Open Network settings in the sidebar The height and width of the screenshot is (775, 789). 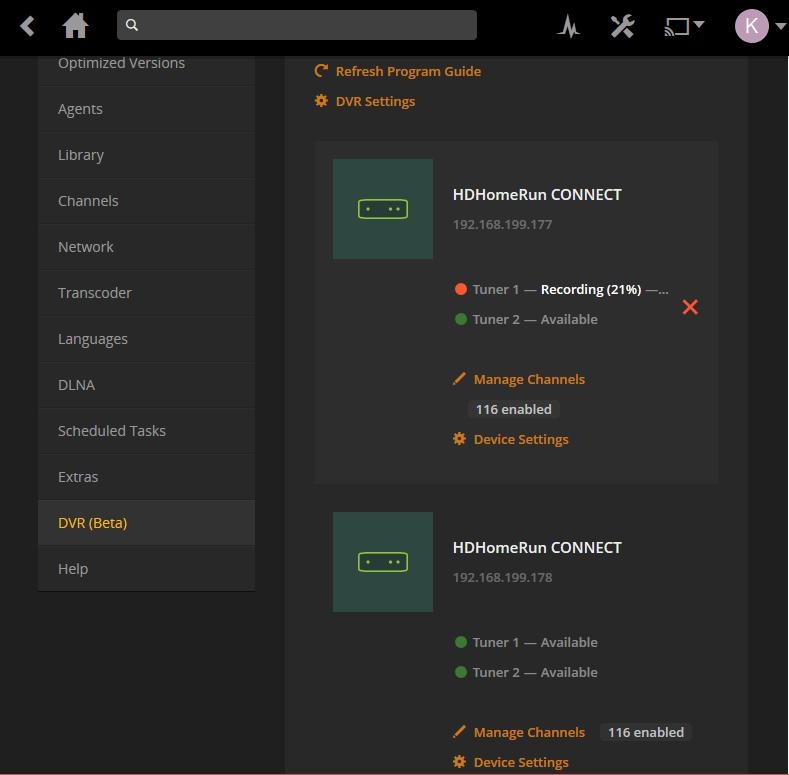pyautogui.click(x=146, y=247)
